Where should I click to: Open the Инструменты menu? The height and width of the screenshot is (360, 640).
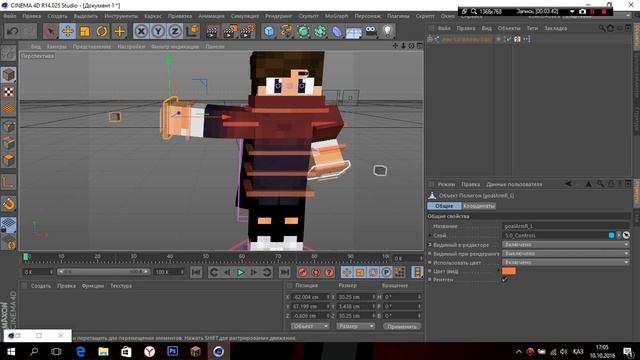coord(121,16)
